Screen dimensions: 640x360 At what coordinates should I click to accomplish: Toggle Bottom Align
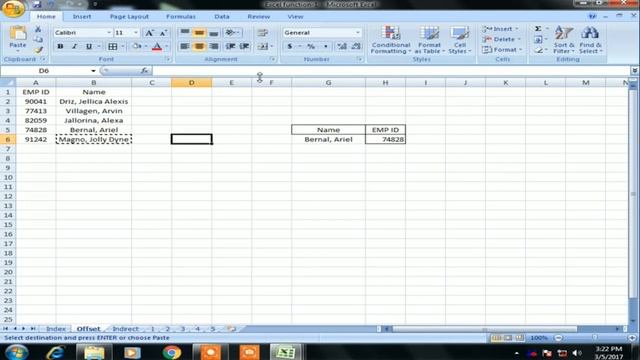click(x=213, y=32)
